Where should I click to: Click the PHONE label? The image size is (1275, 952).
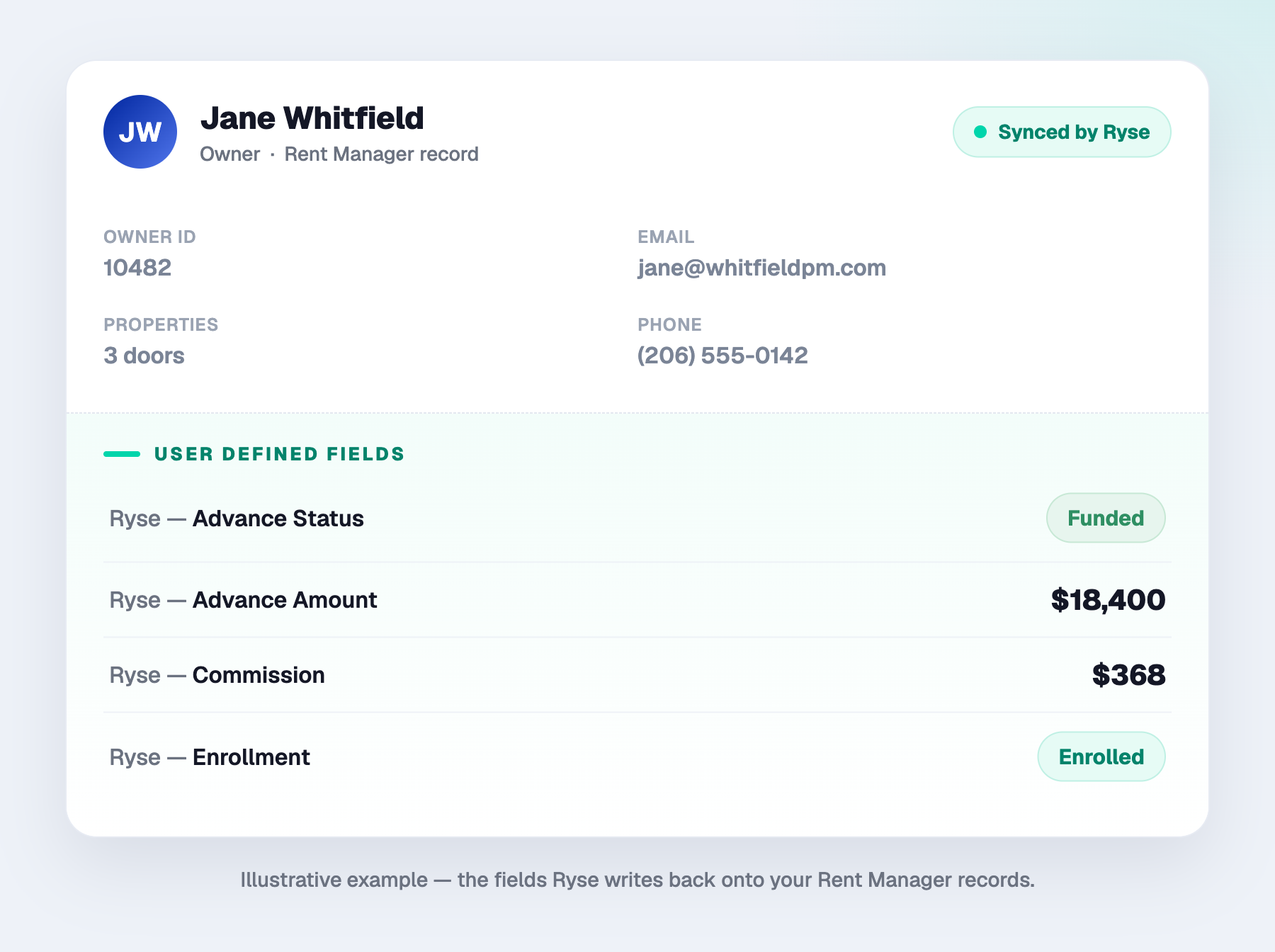pyautogui.click(x=669, y=324)
